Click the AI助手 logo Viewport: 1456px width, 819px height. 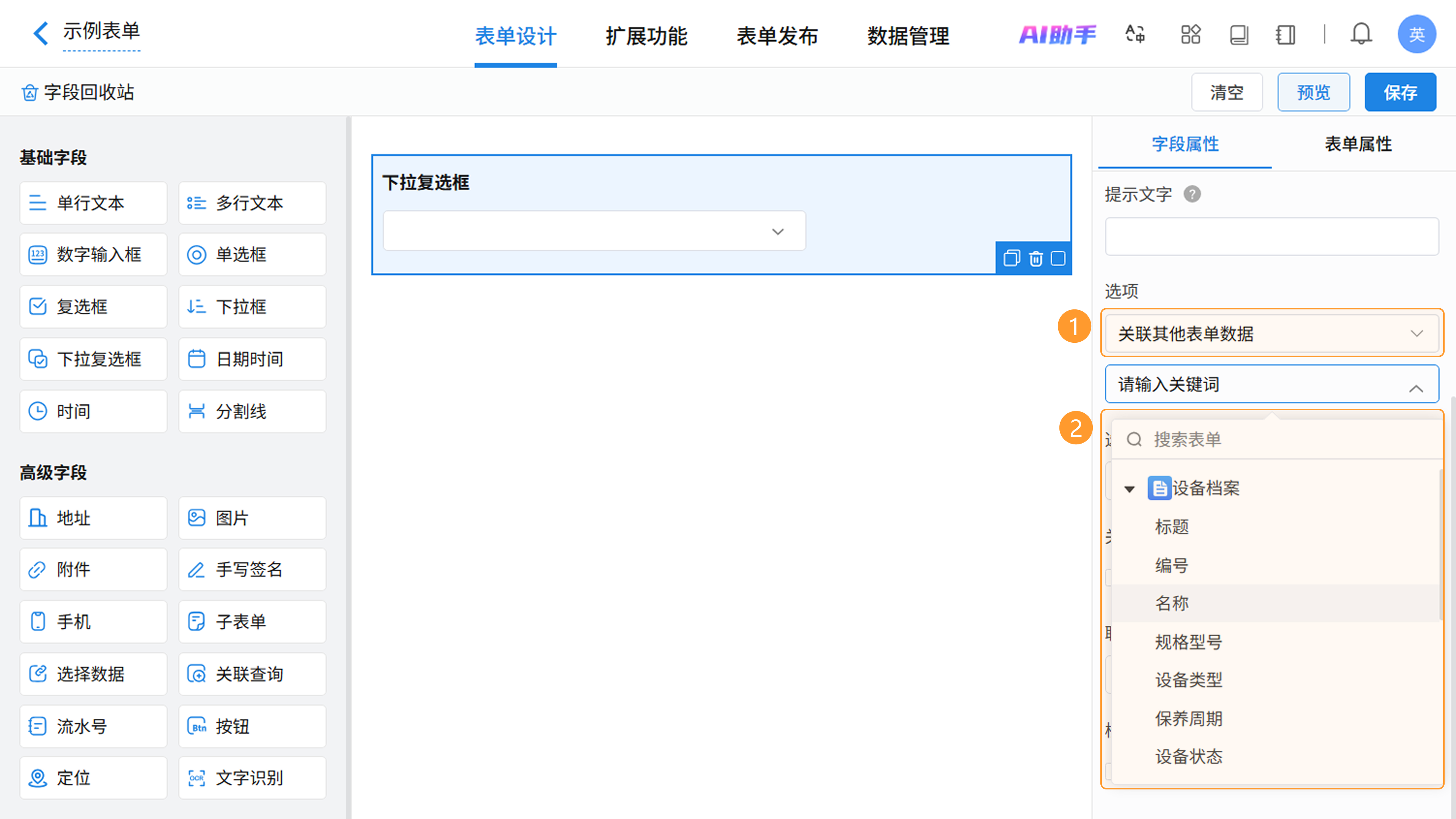pos(1057,35)
